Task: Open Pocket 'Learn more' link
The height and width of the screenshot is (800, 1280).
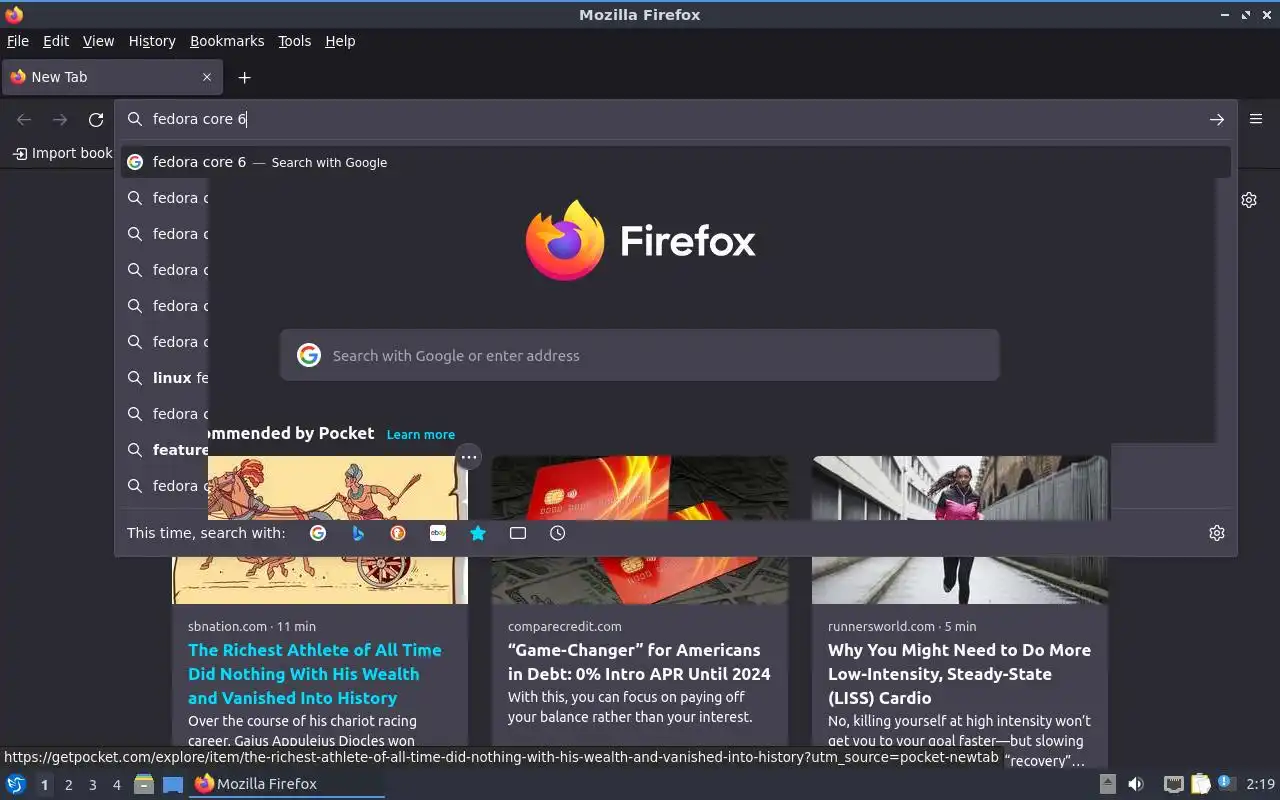Action: pyautogui.click(x=421, y=435)
